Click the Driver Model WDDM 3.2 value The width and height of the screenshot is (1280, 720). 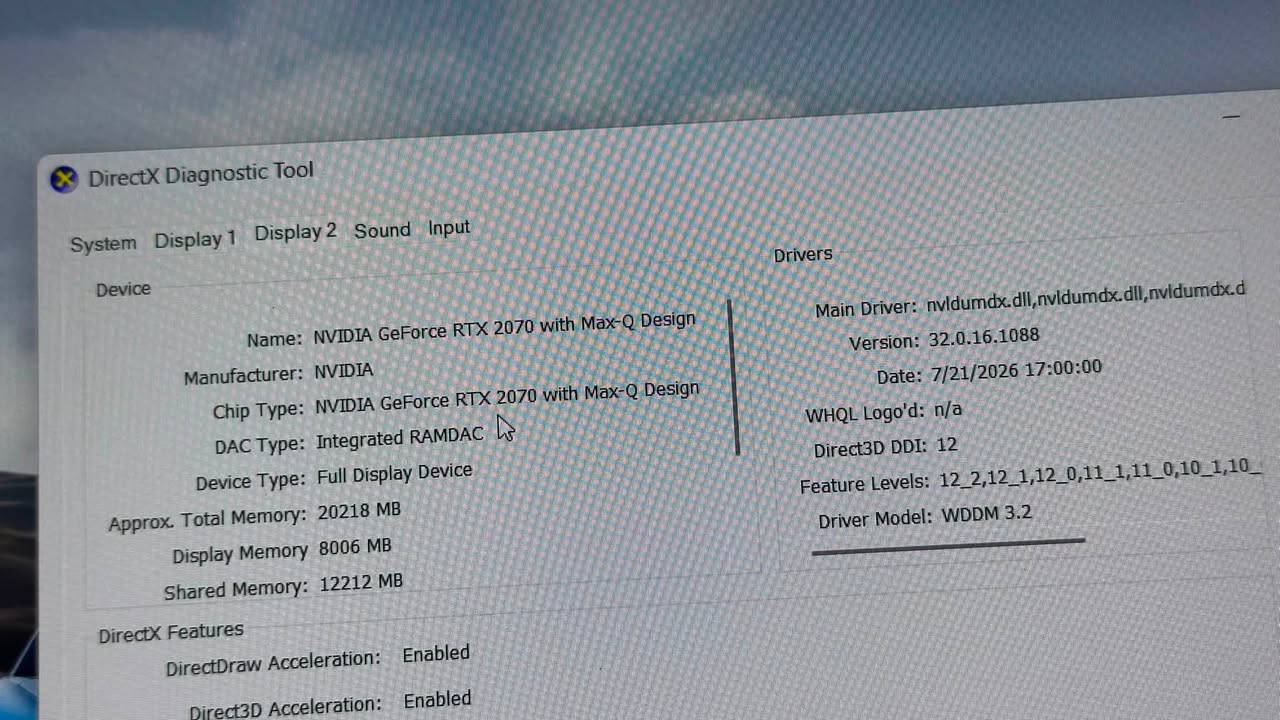(986, 515)
